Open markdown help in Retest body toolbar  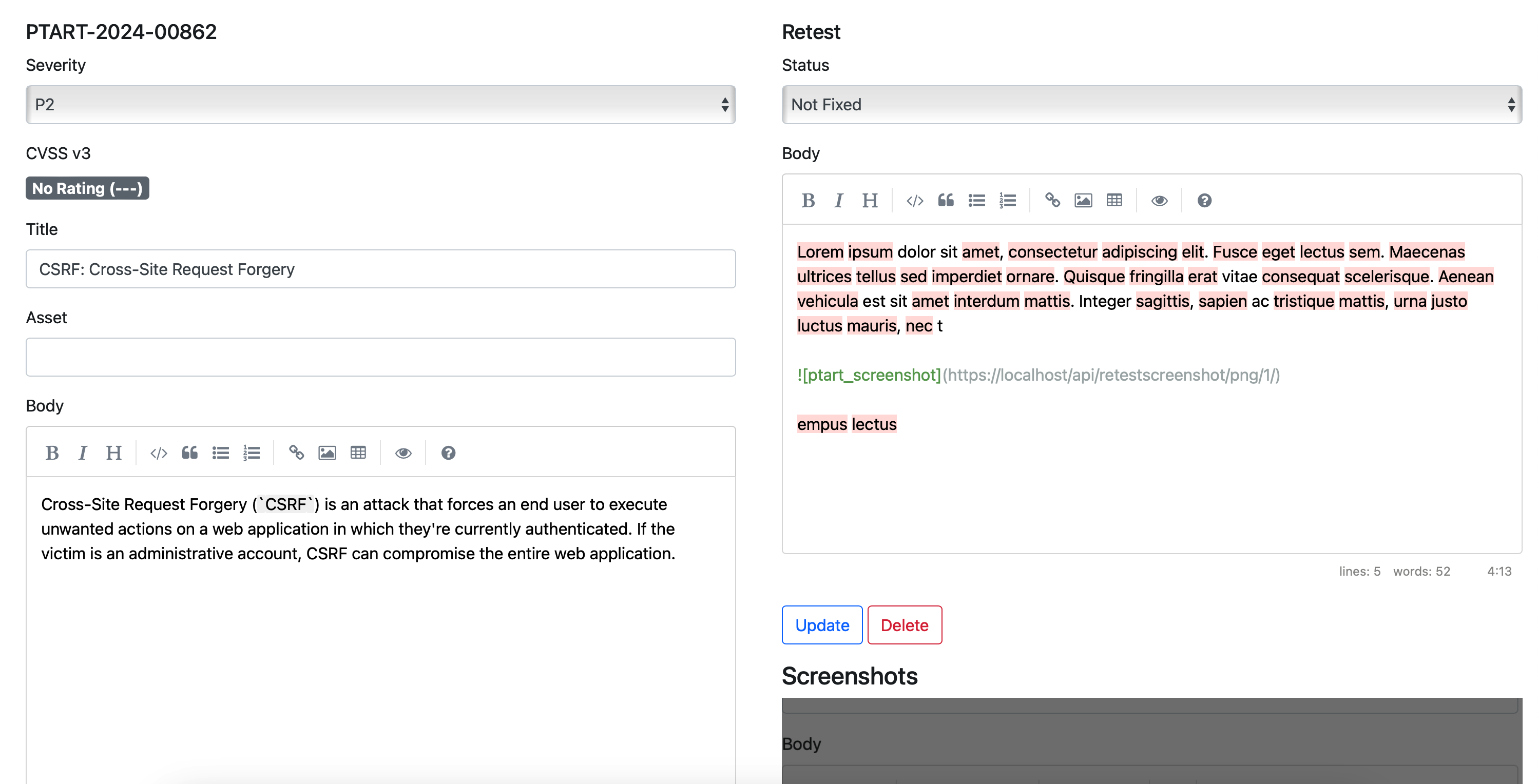coord(1204,201)
